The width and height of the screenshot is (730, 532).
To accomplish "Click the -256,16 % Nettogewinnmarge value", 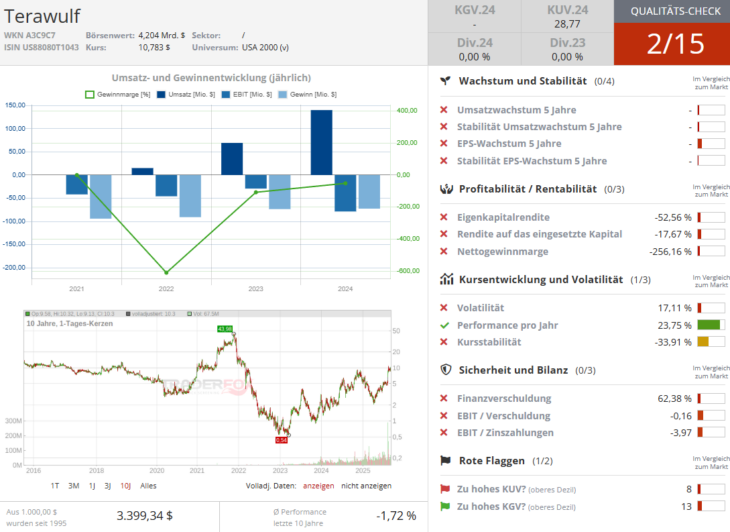I will pos(670,251).
